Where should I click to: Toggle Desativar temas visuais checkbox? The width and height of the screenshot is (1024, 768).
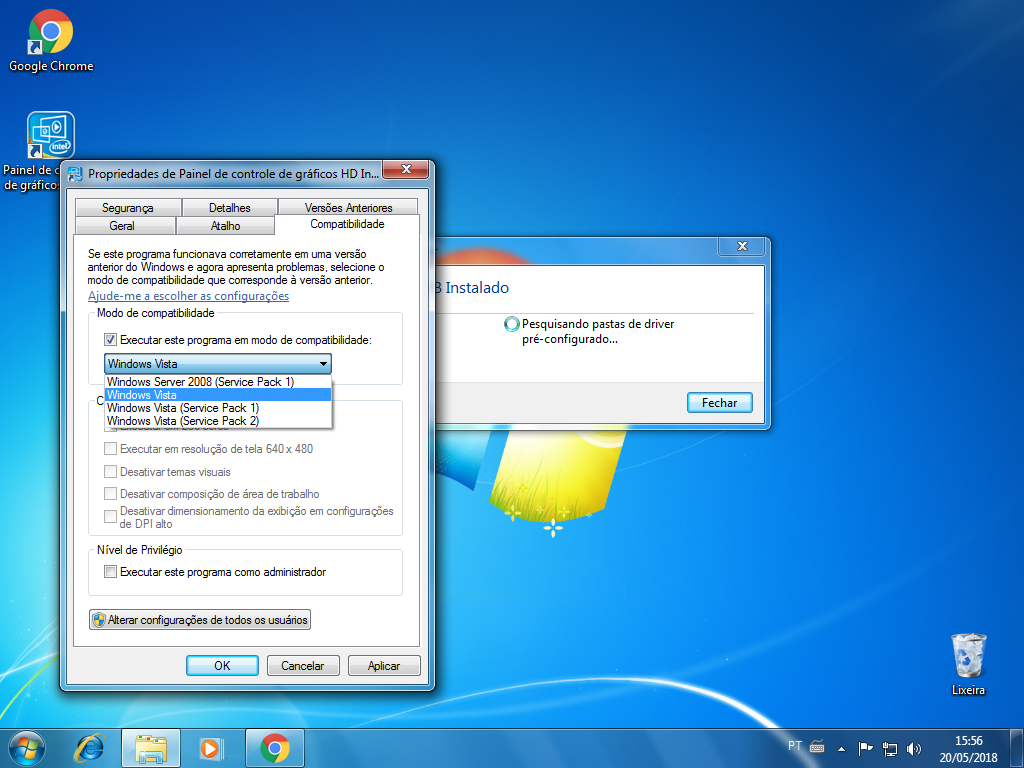click(110, 472)
